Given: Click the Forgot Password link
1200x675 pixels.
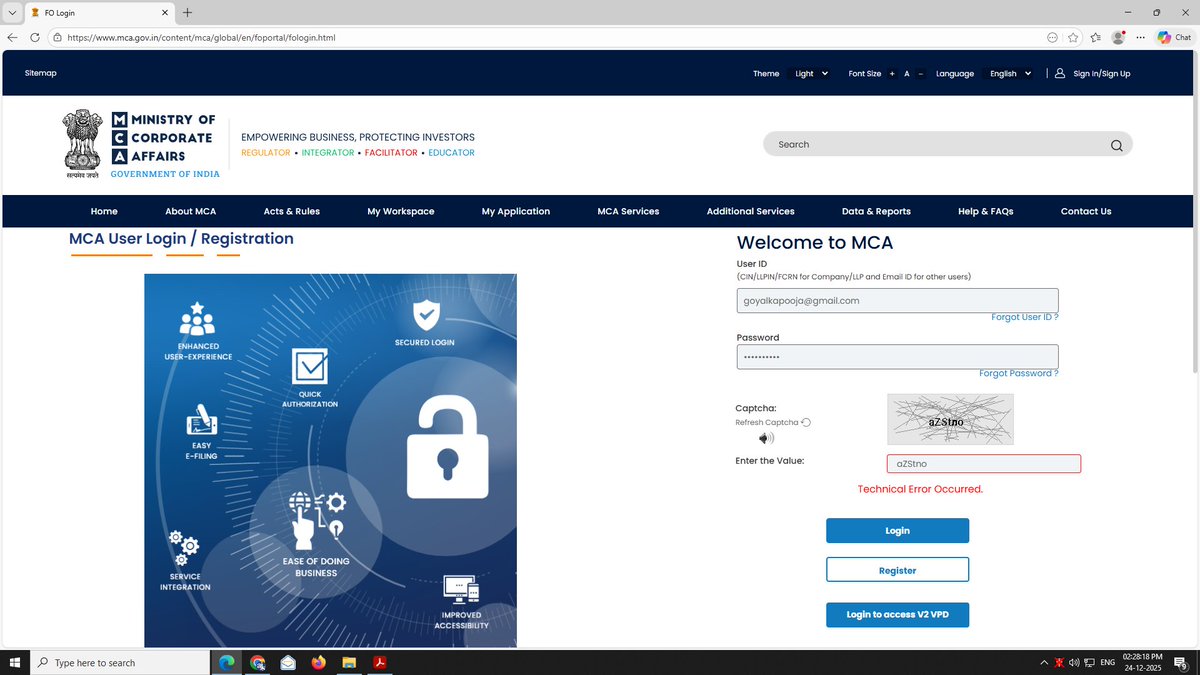Looking at the screenshot, I should point(1018,373).
